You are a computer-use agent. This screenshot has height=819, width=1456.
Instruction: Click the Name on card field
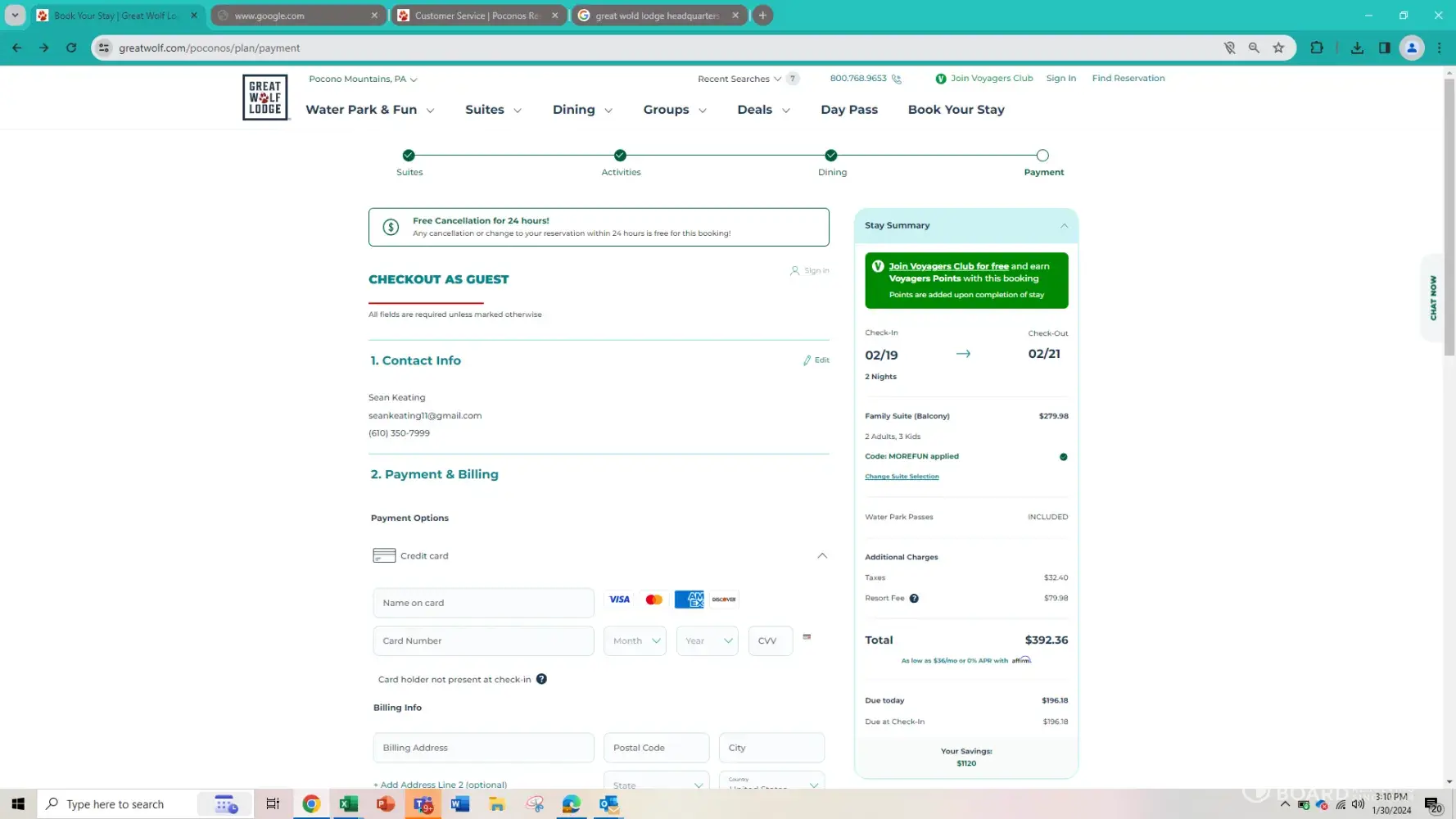483,603
